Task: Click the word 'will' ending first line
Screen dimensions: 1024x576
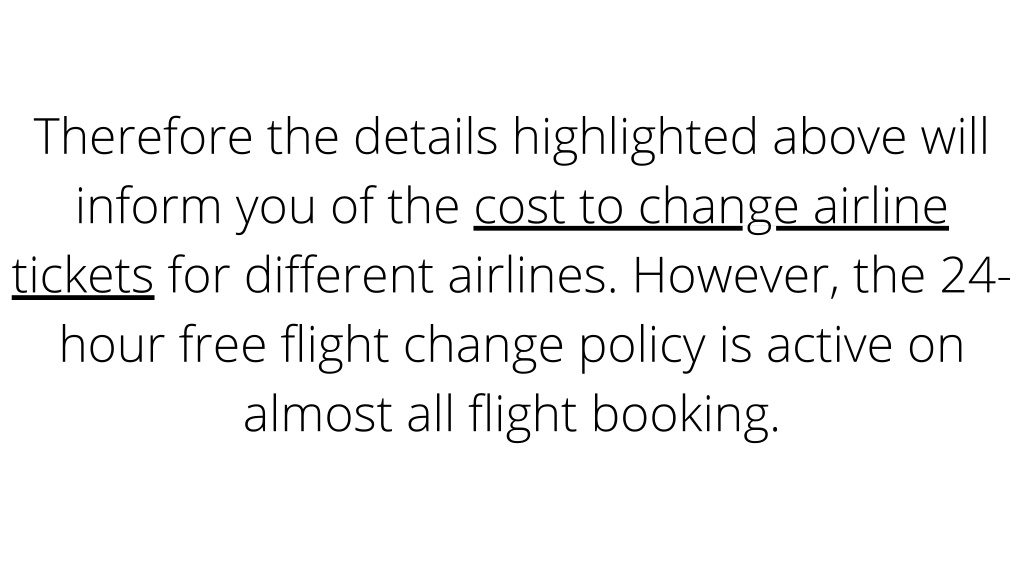Action: [x=955, y=137]
